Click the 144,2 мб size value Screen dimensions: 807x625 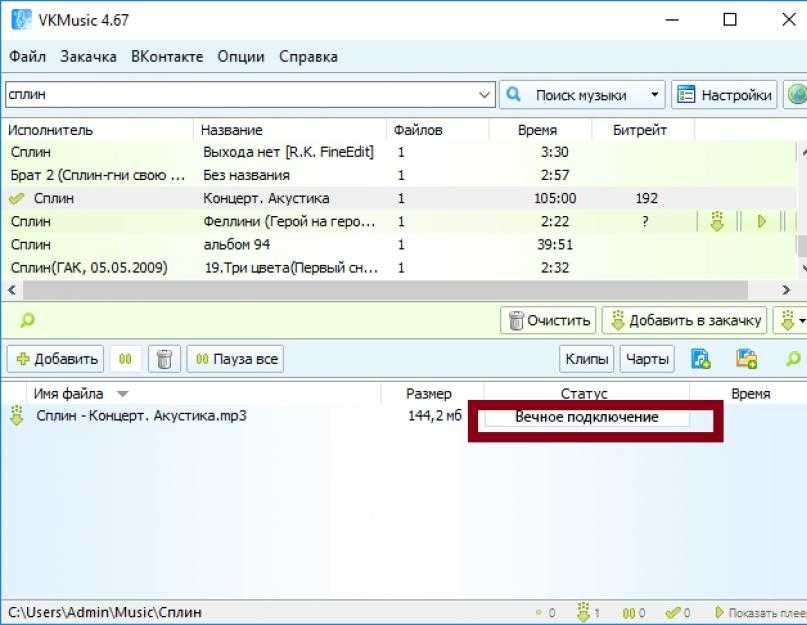point(435,416)
